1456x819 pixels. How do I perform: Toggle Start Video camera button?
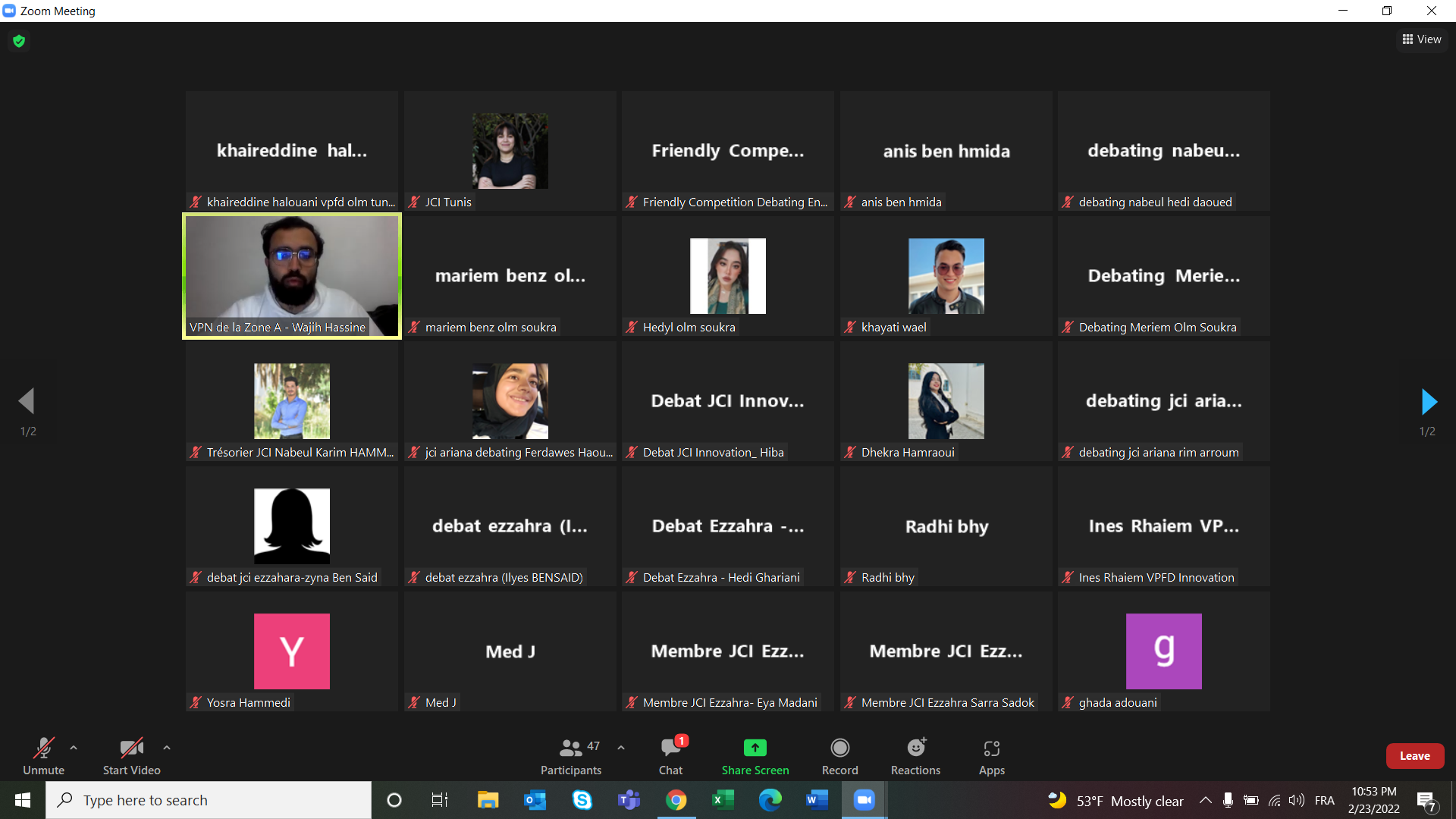click(131, 749)
